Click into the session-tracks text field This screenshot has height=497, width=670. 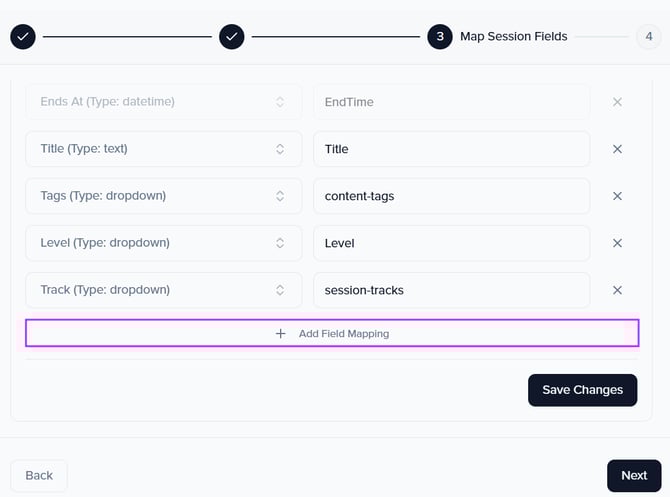(x=450, y=290)
